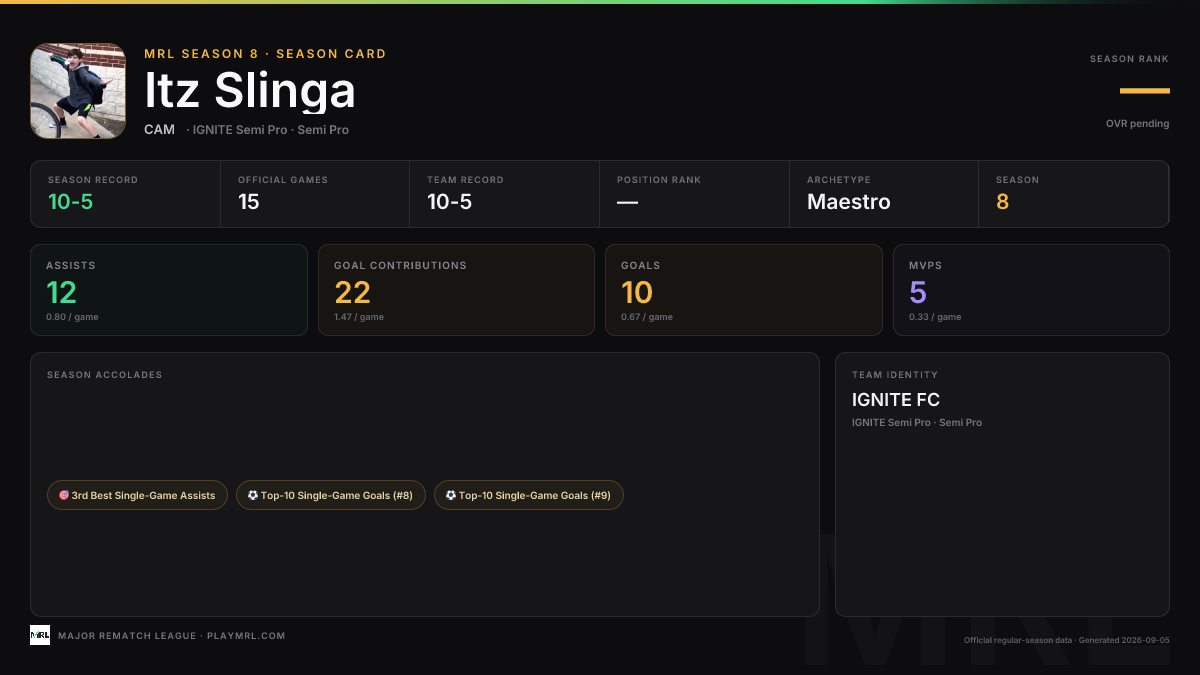Click the 0.33 / game MVP rate
This screenshot has width=1200, height=675.
pos(935,317)
